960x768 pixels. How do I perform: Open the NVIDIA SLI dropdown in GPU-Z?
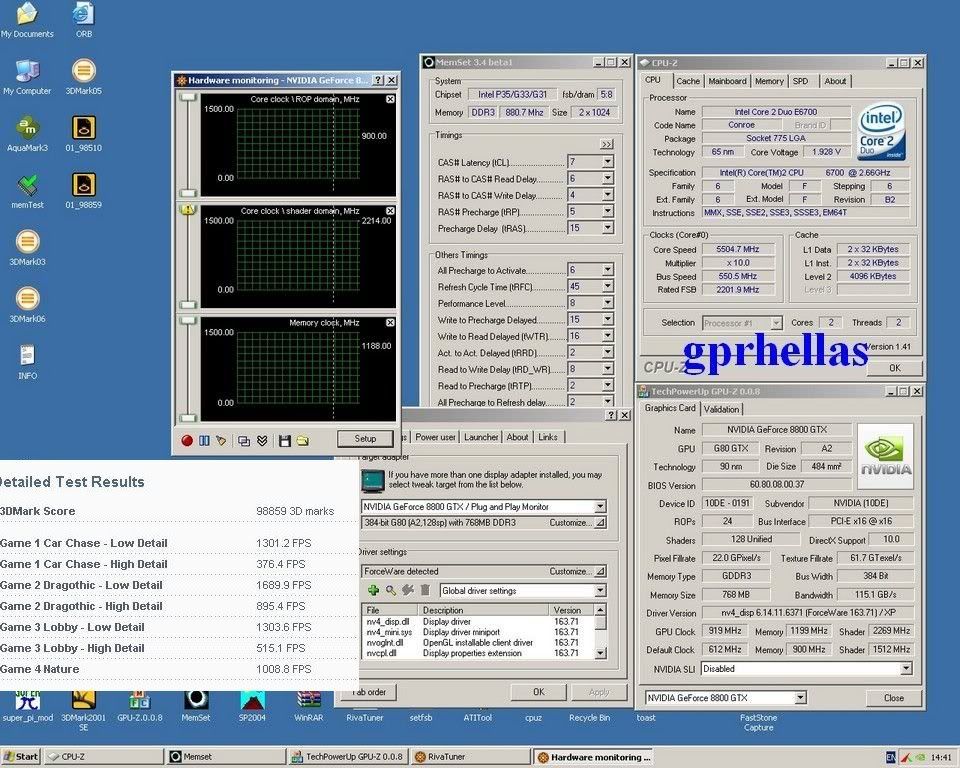(x=906, y=669)
